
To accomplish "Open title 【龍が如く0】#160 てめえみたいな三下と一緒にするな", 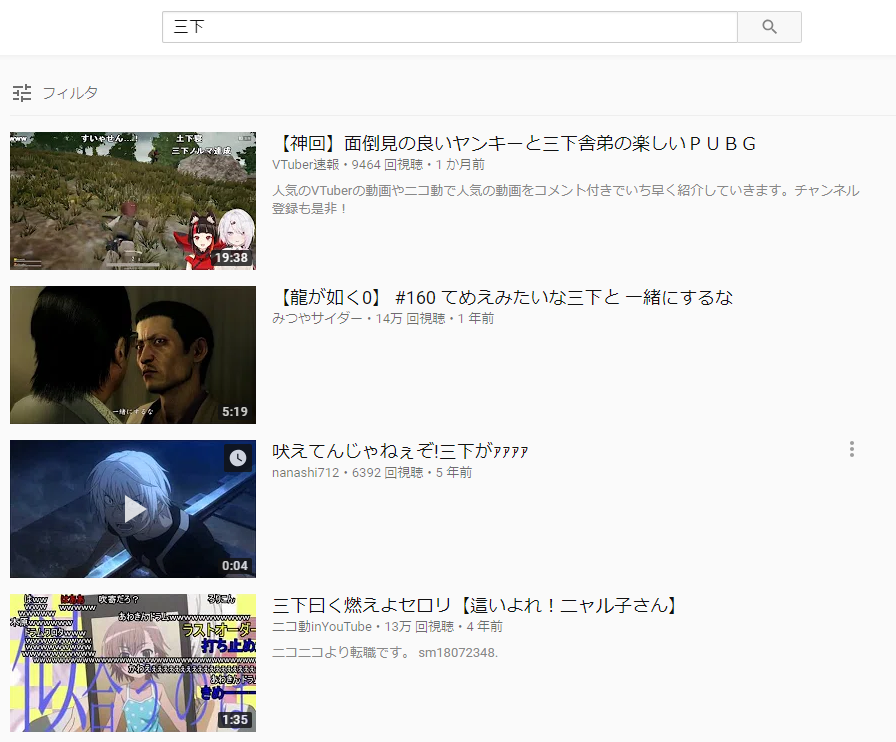I will coord(503,297).
